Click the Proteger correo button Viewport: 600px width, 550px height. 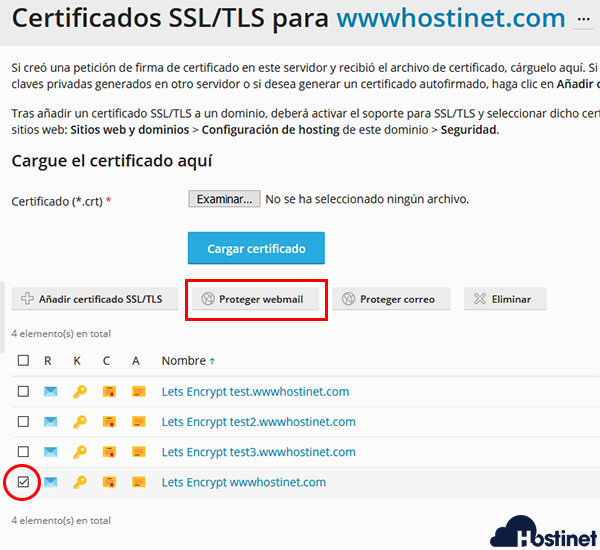(x=391, y=299)
